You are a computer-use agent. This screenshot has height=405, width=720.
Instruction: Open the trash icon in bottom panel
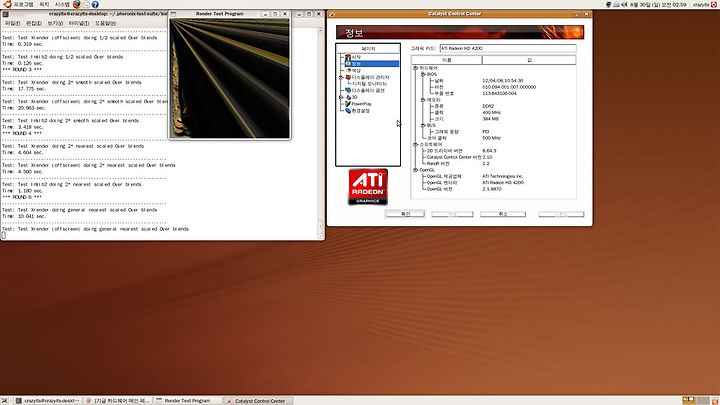point(715,401)
